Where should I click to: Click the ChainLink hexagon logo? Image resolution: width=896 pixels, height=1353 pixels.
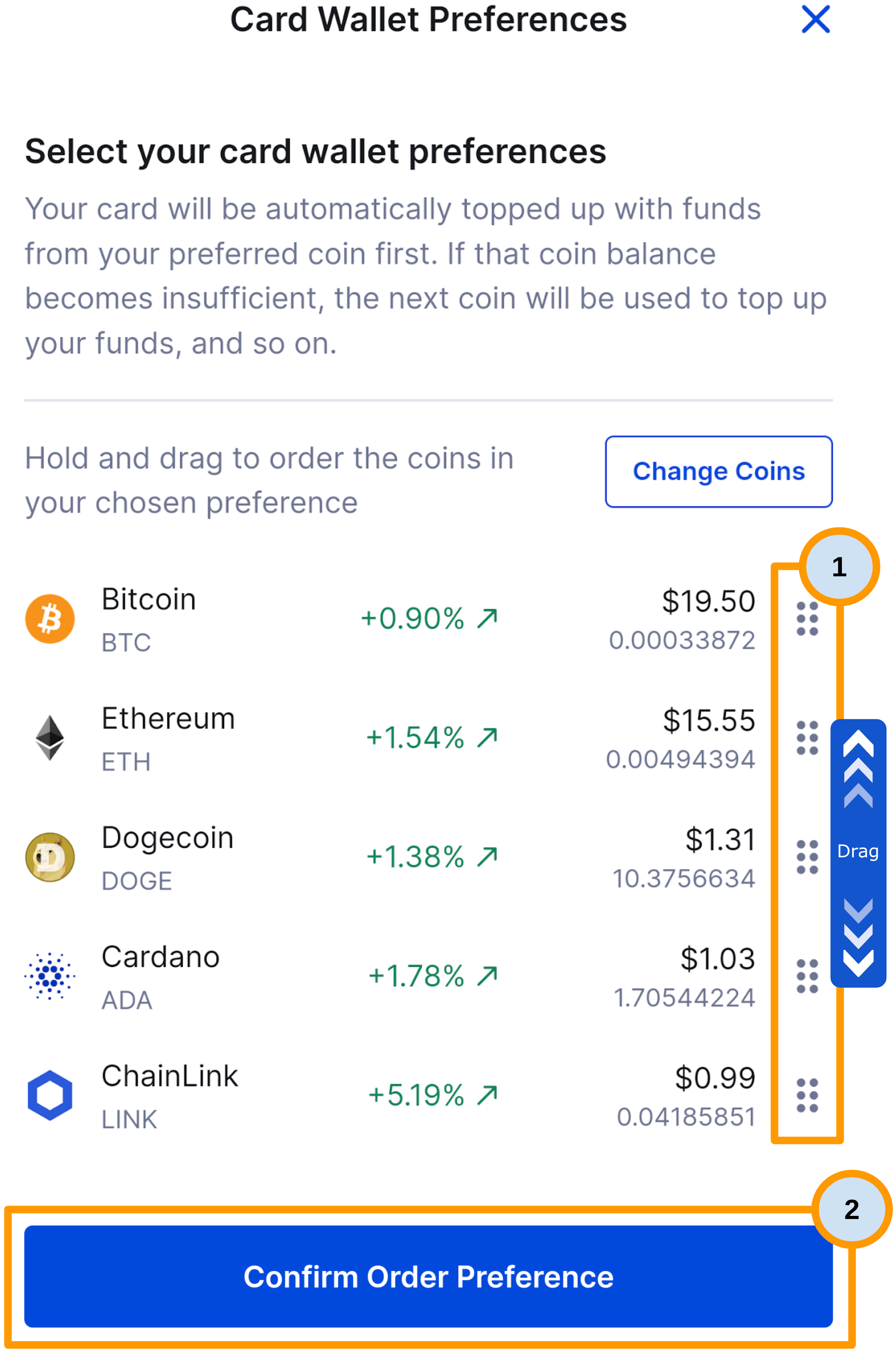[x=50, y=1095]
